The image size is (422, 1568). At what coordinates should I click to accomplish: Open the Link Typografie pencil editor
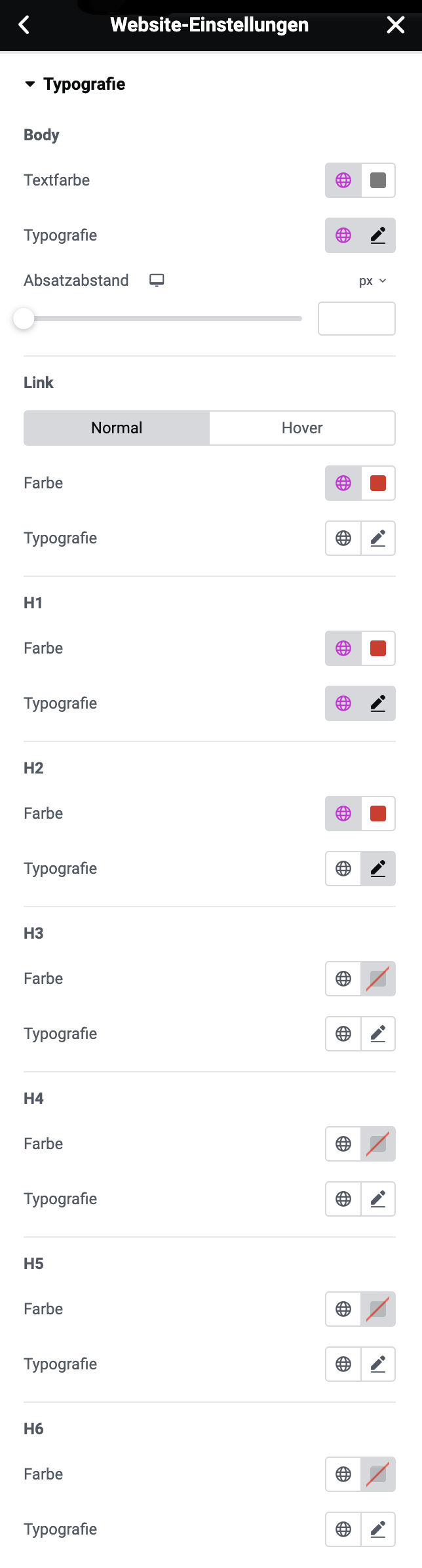[378, 538]
